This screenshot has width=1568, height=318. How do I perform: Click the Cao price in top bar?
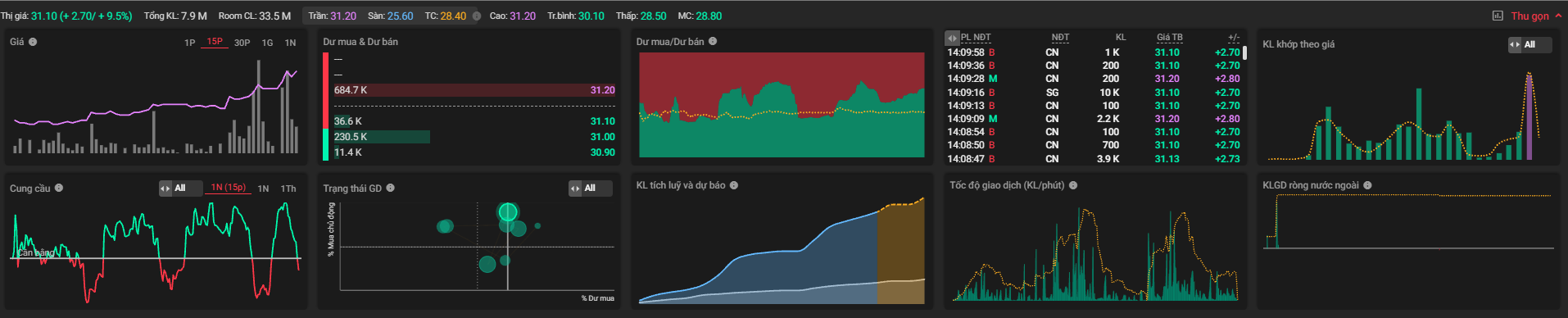pyautogui.click(x=523, y=16)
